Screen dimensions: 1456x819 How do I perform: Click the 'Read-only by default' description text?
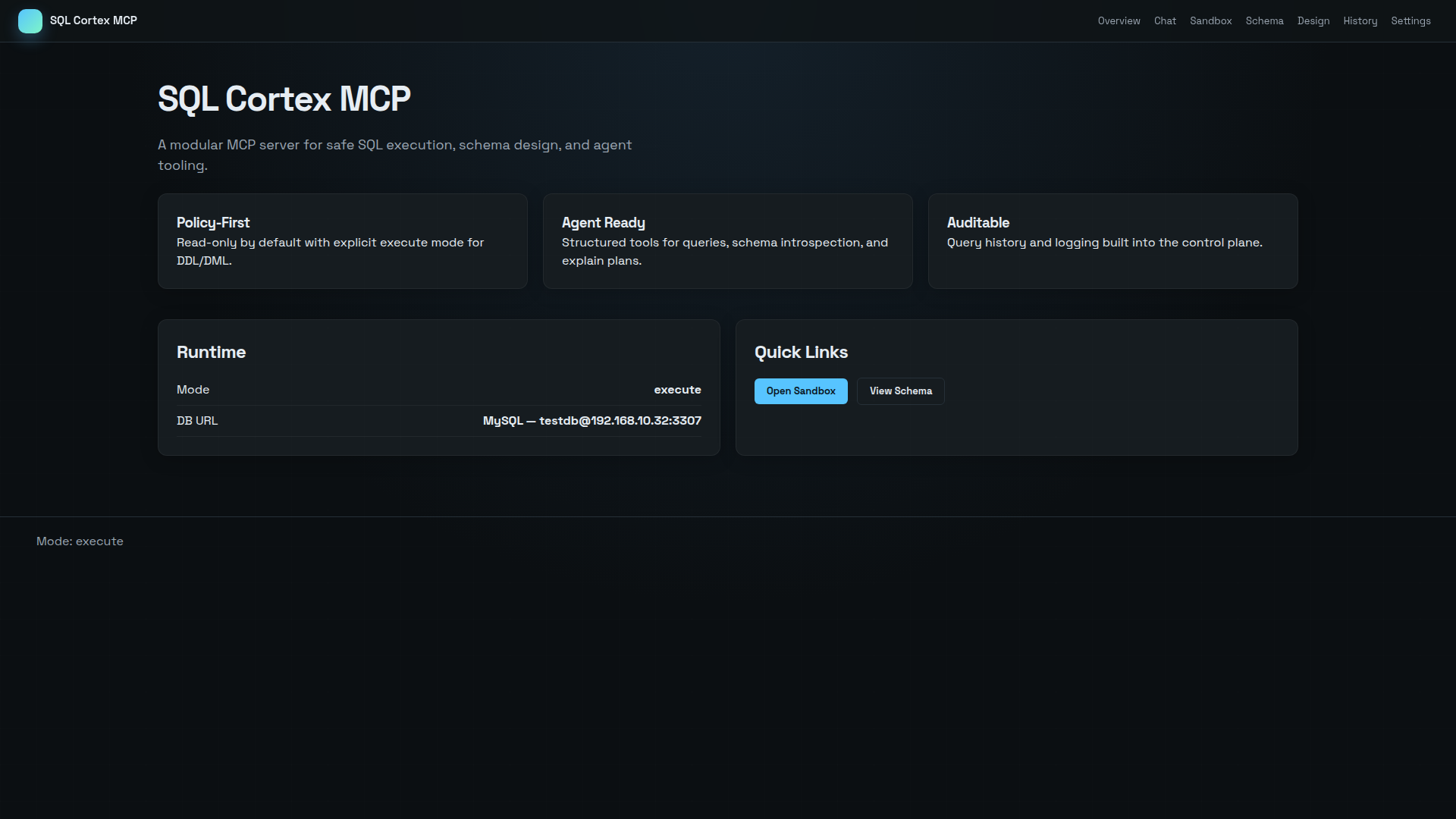(x=330, y=252)
